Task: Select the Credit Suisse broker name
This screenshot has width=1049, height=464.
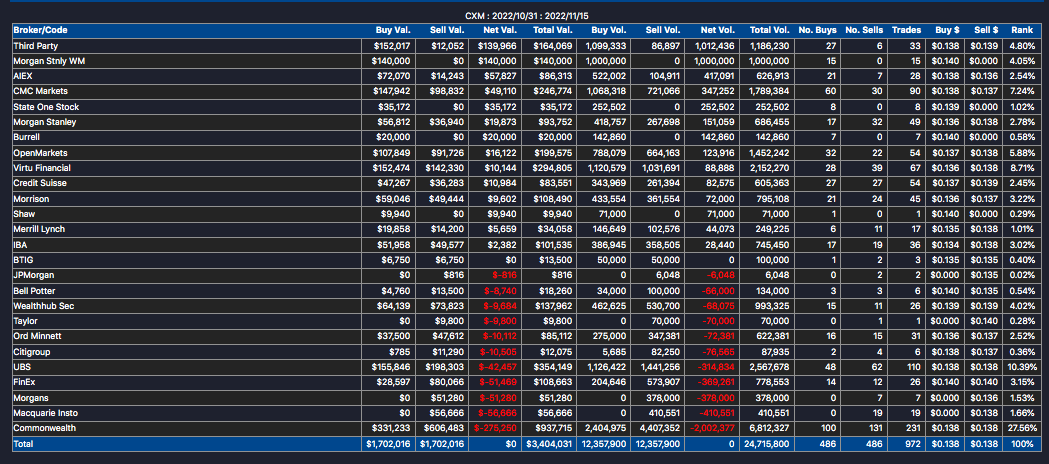Action: point(39,183)
